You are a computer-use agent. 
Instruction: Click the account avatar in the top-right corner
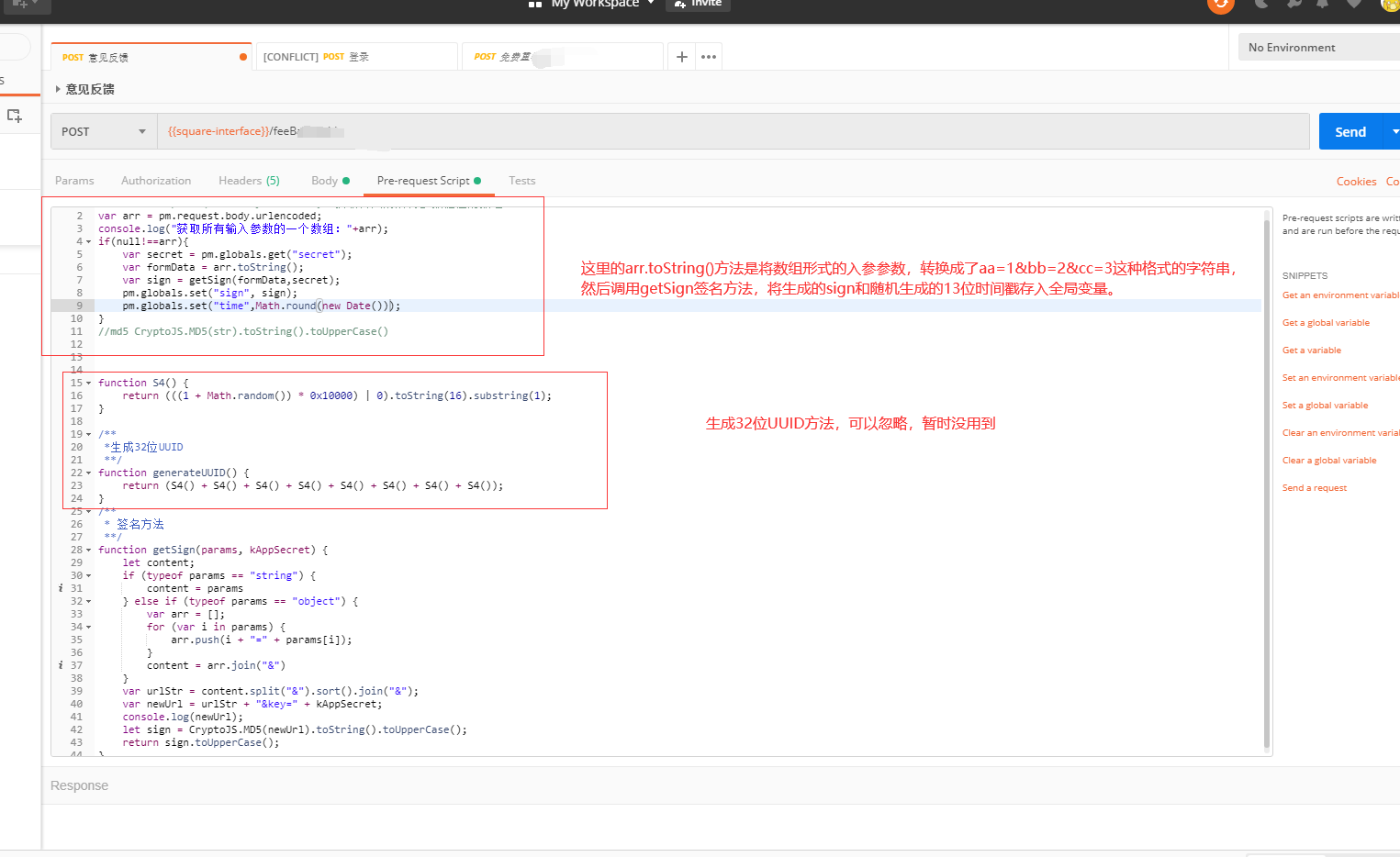point(1389,6)
